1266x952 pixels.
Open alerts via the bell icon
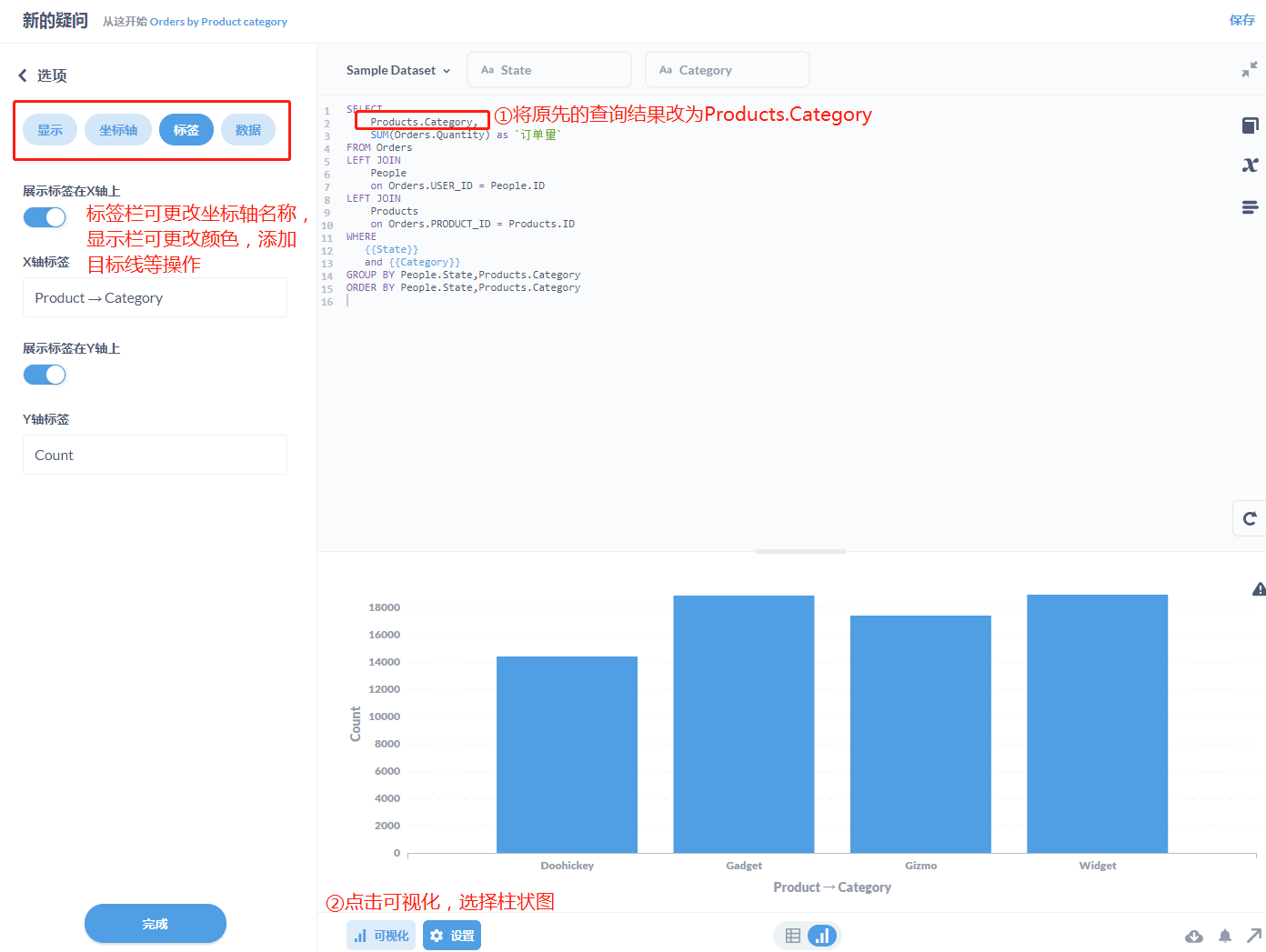point(1225,936)
